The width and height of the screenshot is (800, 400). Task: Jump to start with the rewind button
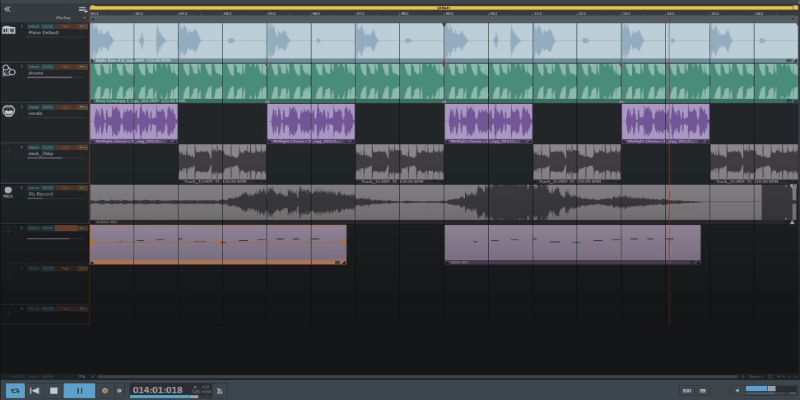point(35,390)
